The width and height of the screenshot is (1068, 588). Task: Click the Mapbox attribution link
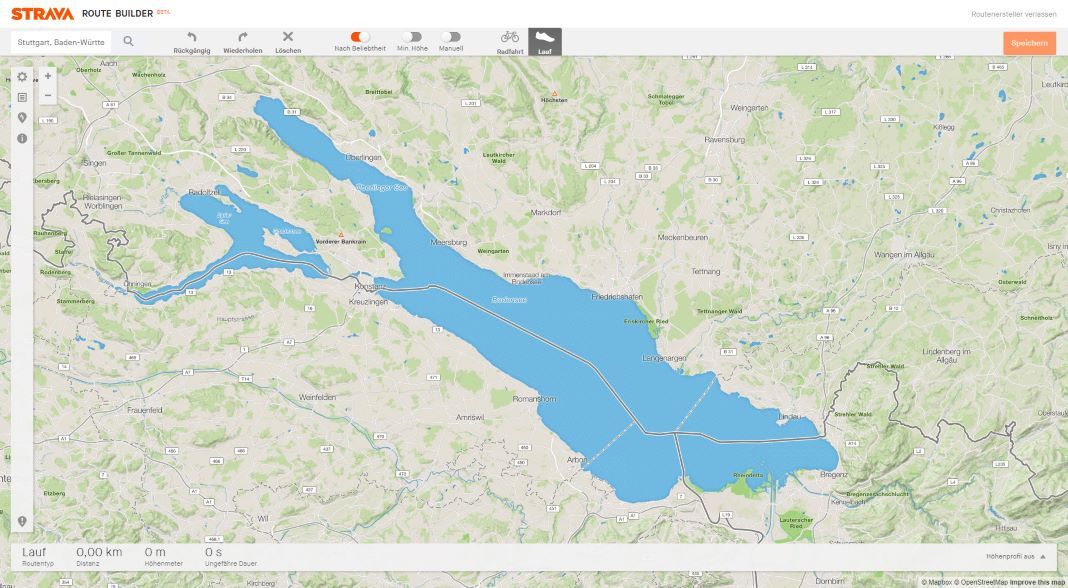(937, 583)
